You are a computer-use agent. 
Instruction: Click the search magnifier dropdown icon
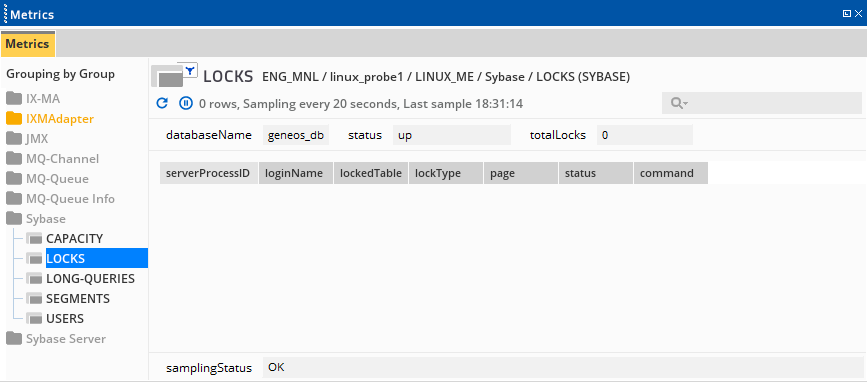pos(678,103)
